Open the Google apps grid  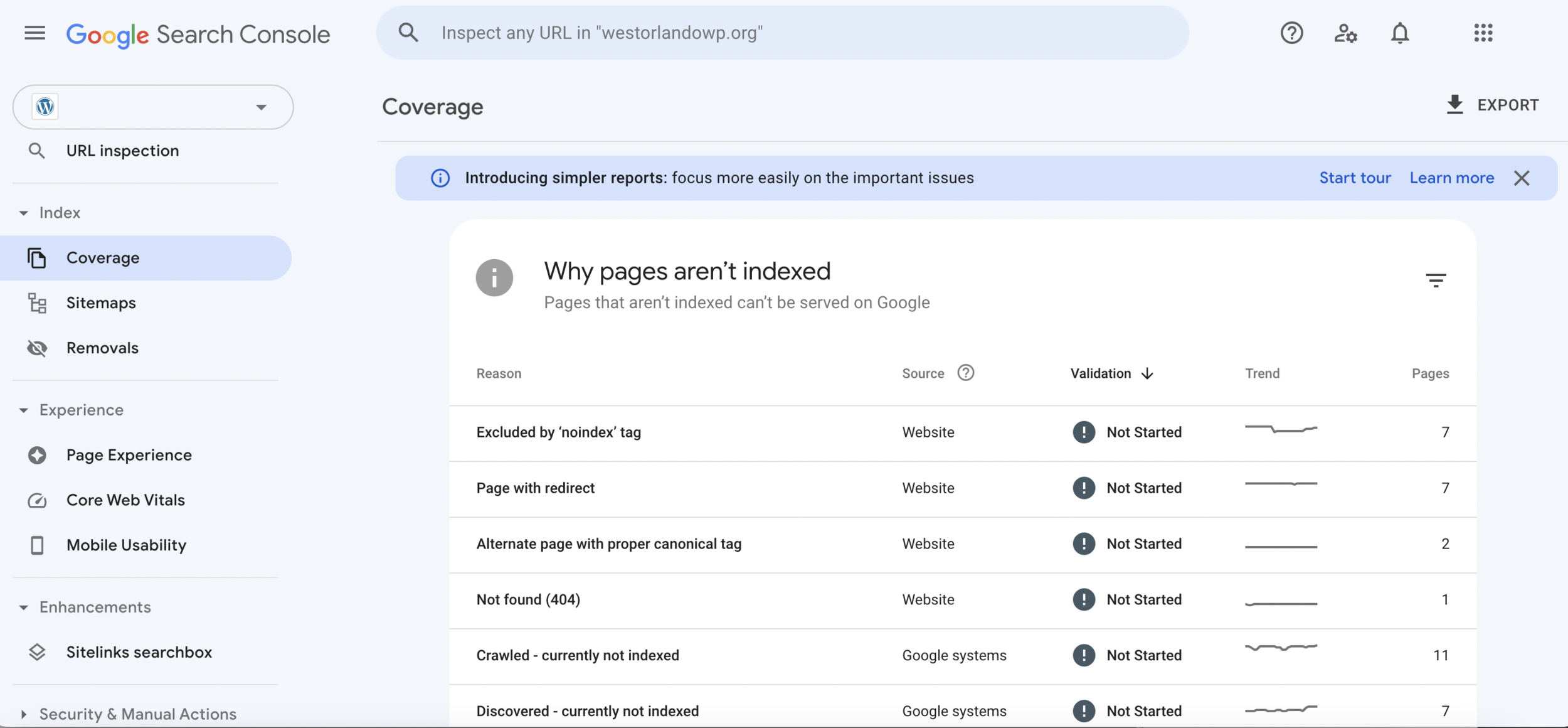1483,33
